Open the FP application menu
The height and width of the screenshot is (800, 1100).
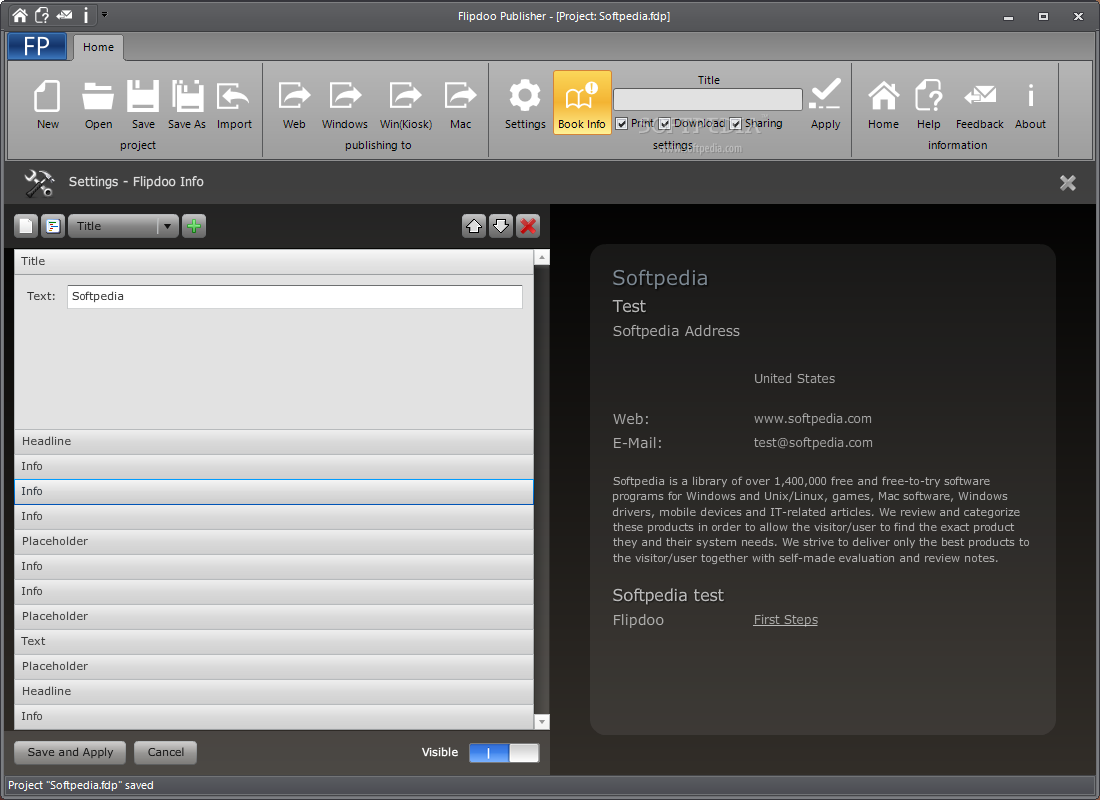[37, 46]
